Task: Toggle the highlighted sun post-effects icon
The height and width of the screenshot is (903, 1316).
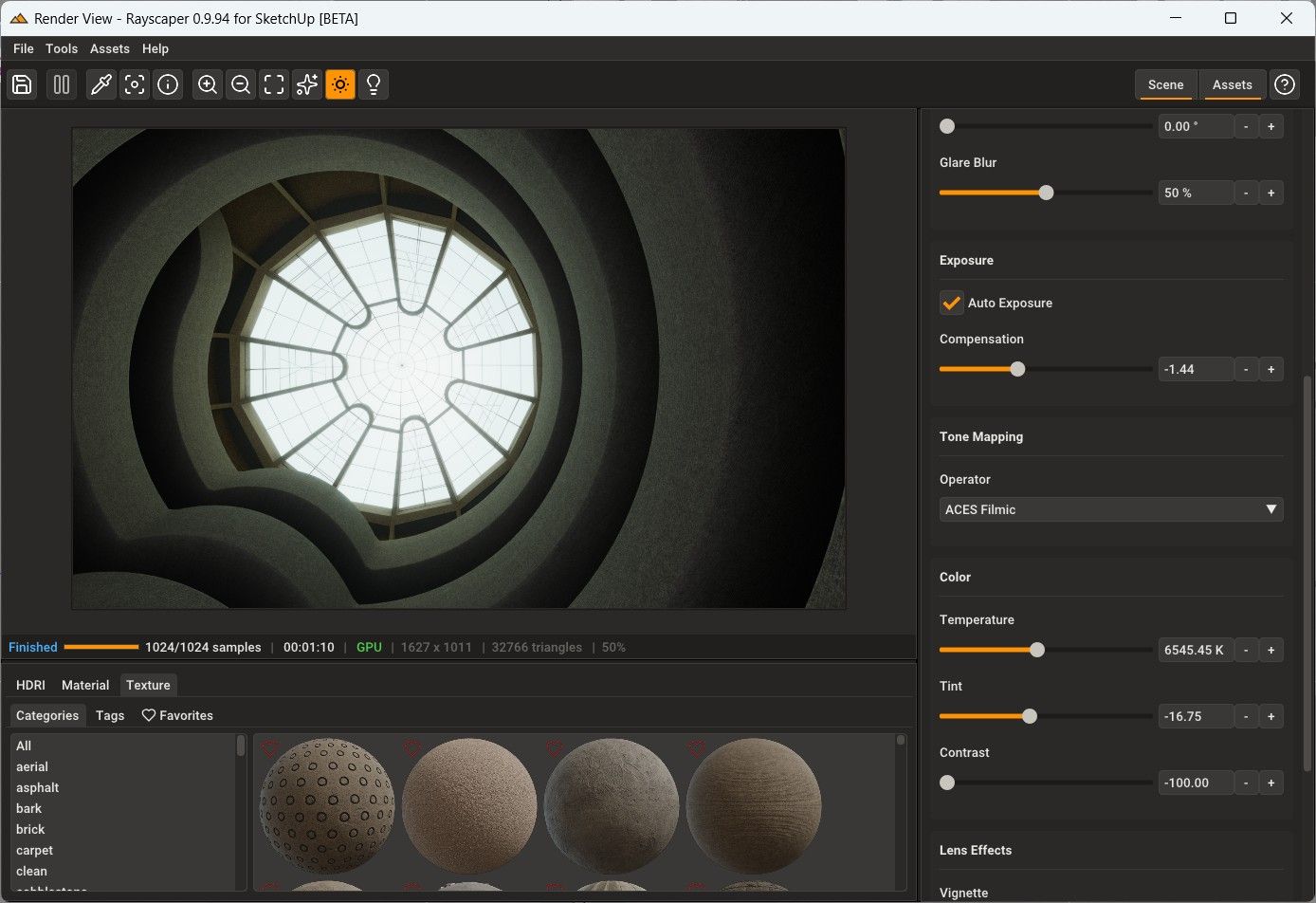Action: 340,84
